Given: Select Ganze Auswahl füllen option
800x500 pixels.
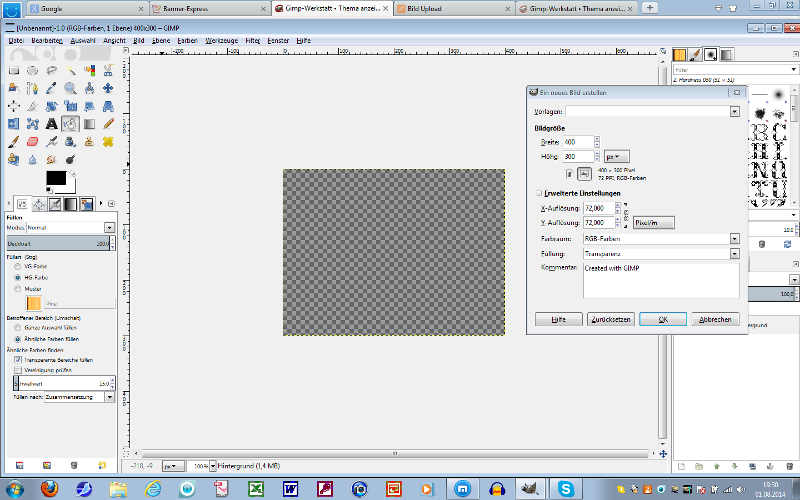Looking at the screenshot, I should pyautogui.click(x=18, y=328).
